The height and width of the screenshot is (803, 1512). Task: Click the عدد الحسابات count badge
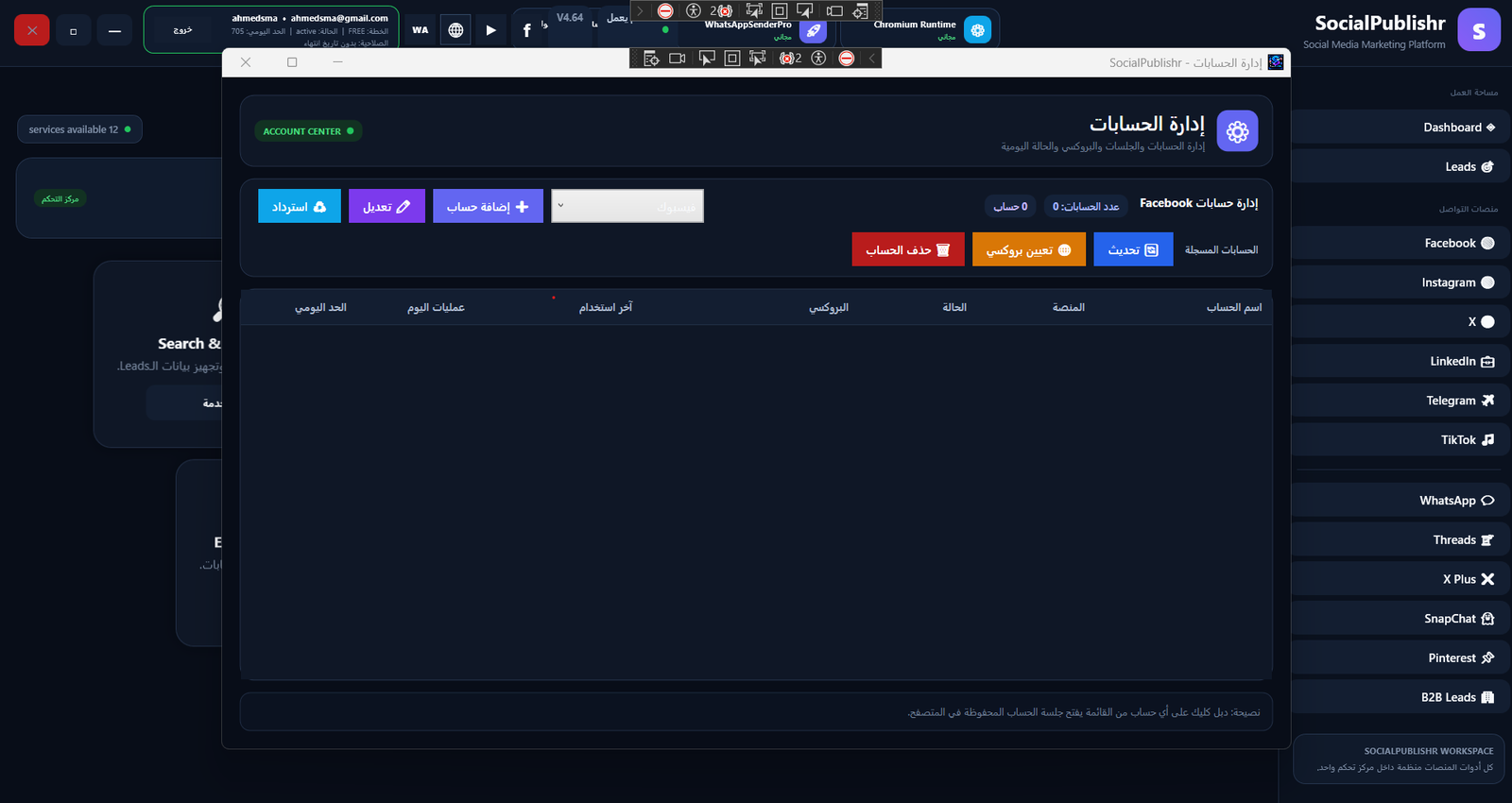tap(1086, 206)
